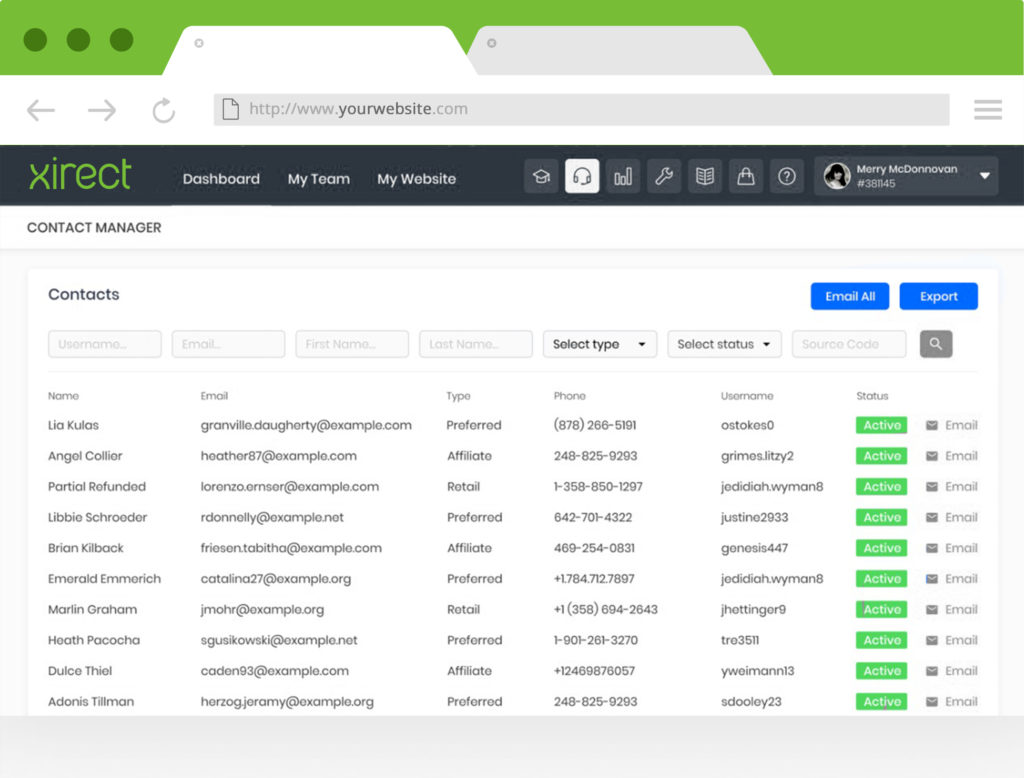1024x778 pixels.
Task: Focus the Last Name filter field
Action: tap(476, 344)
